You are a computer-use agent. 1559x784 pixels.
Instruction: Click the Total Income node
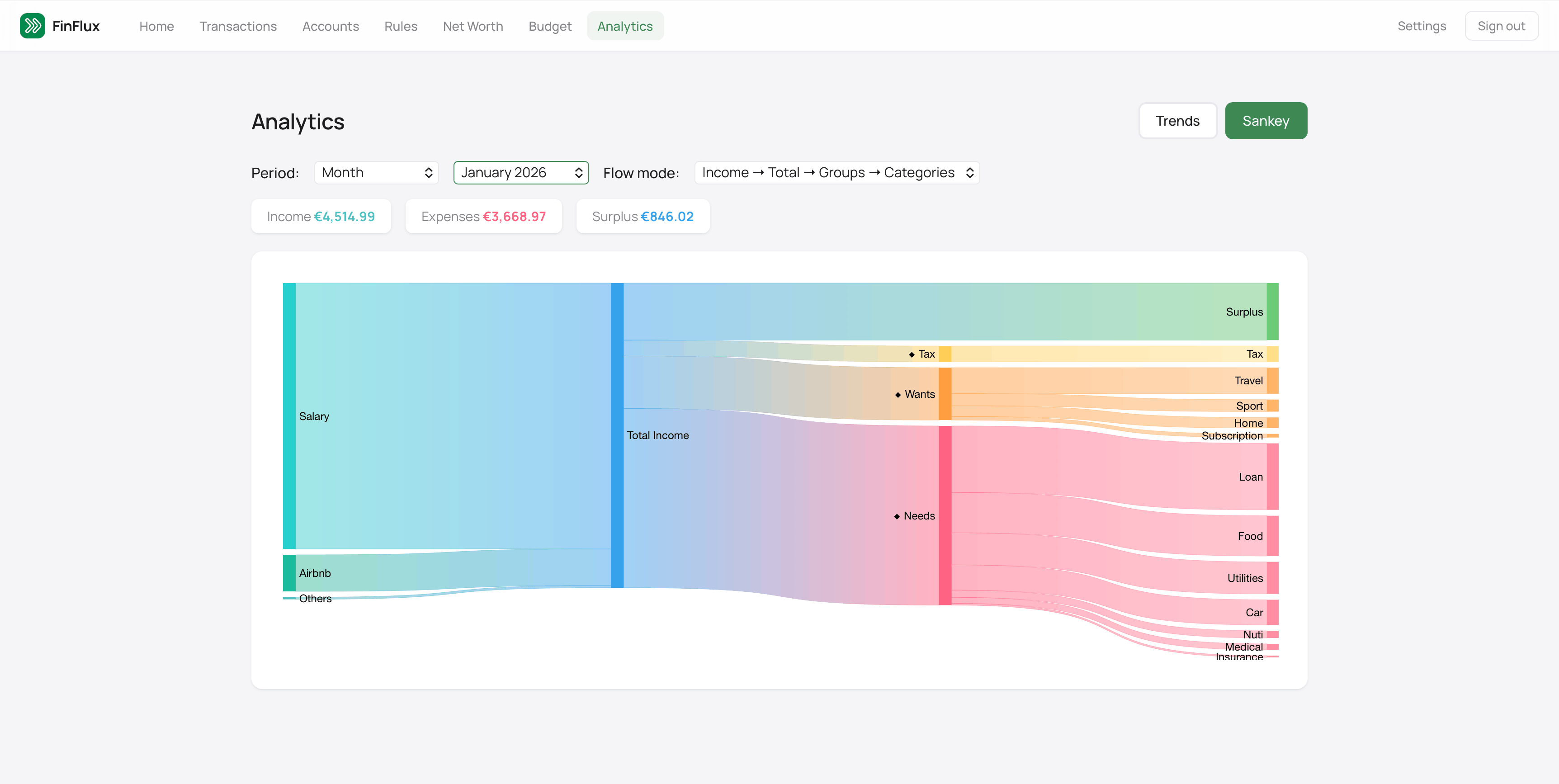pos(617,435)
